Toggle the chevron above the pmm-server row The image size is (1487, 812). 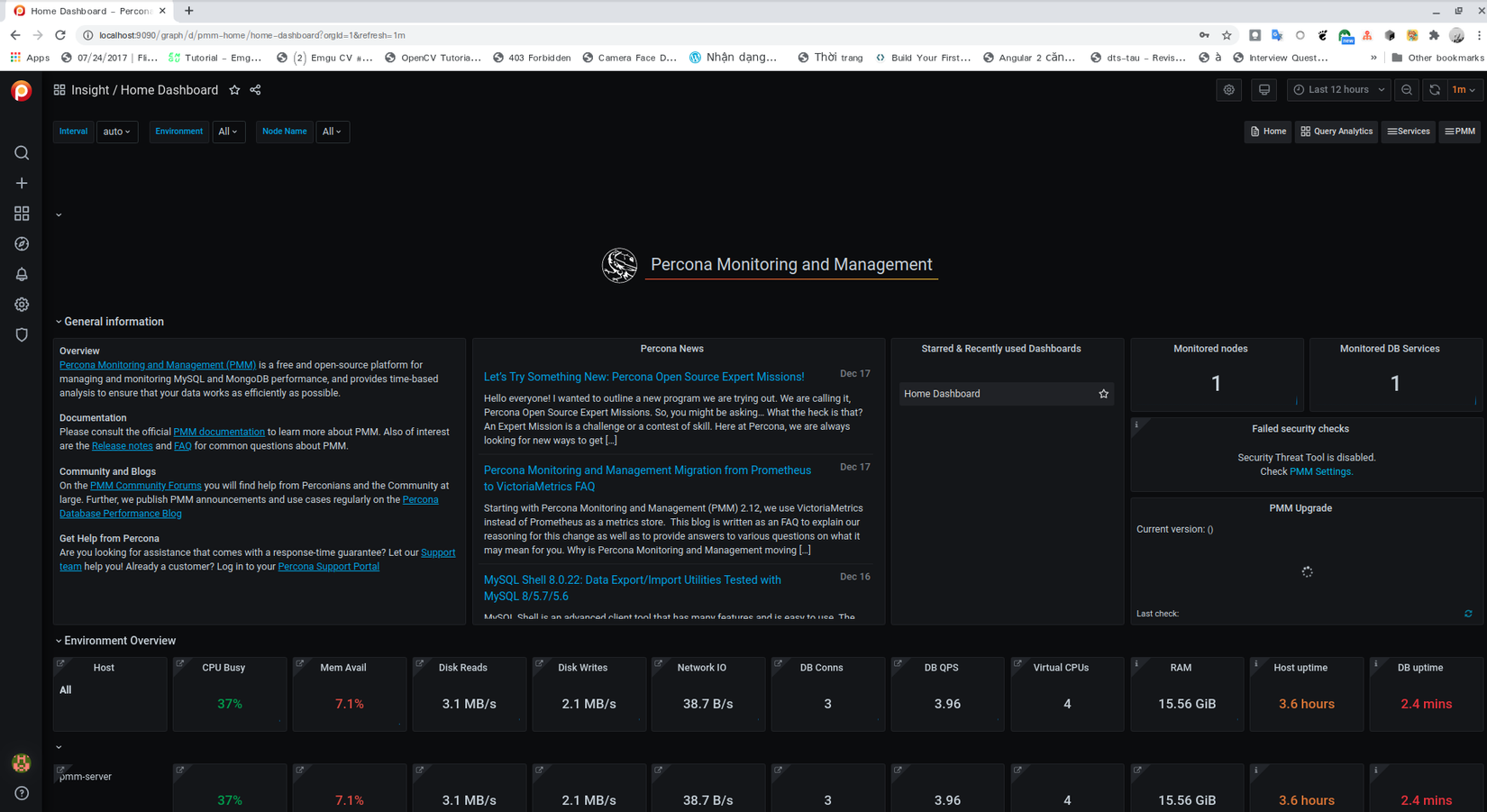(x=59, y=747)
